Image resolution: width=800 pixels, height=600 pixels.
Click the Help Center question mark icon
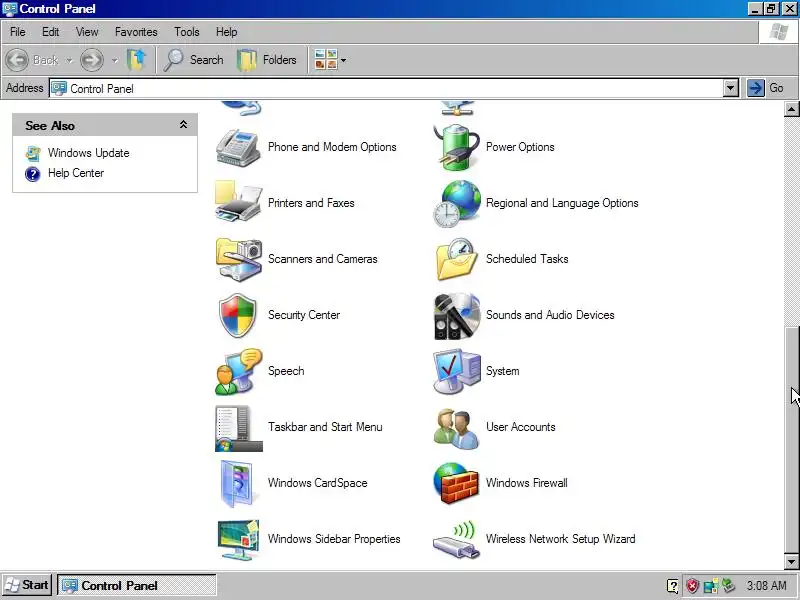coord(33,174)
